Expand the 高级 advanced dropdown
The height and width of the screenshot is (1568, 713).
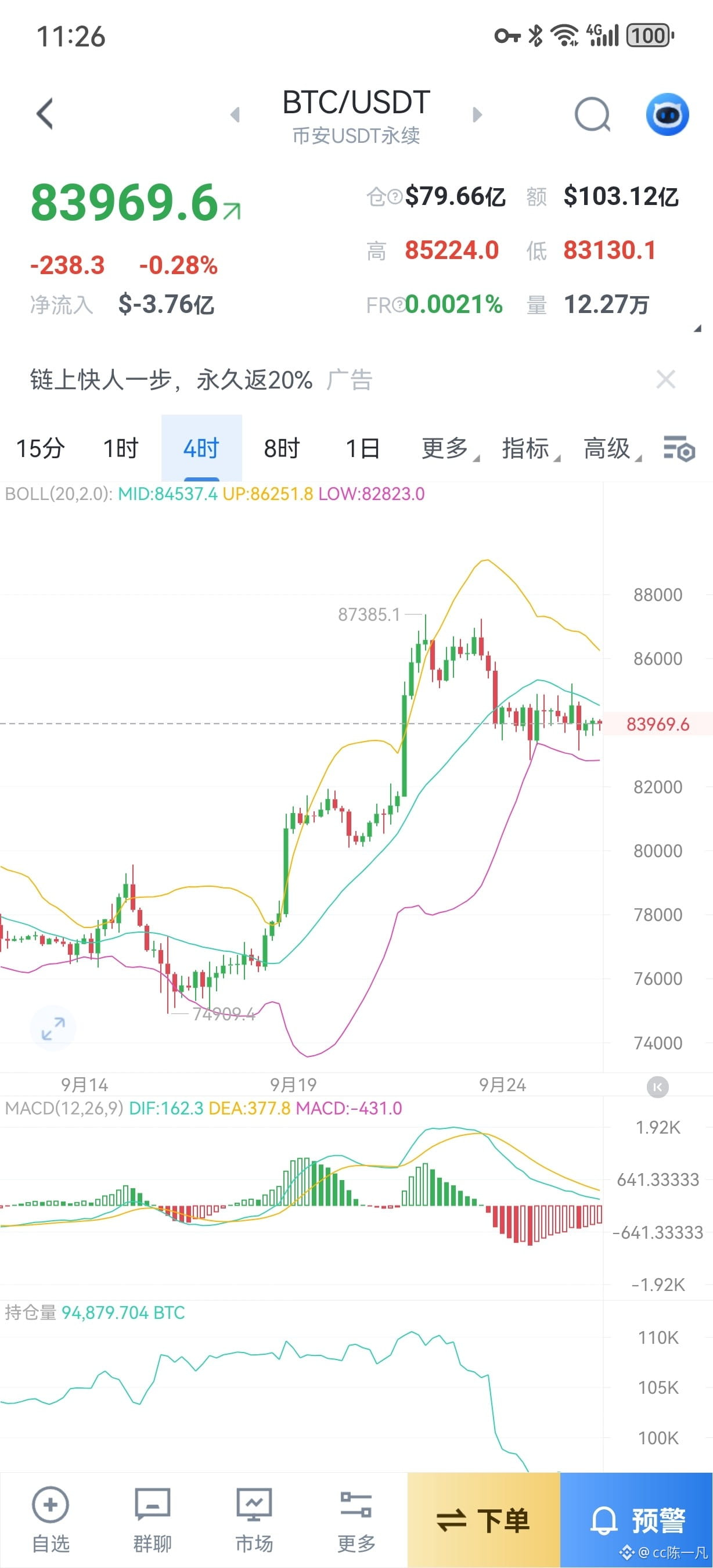(611, 448)
